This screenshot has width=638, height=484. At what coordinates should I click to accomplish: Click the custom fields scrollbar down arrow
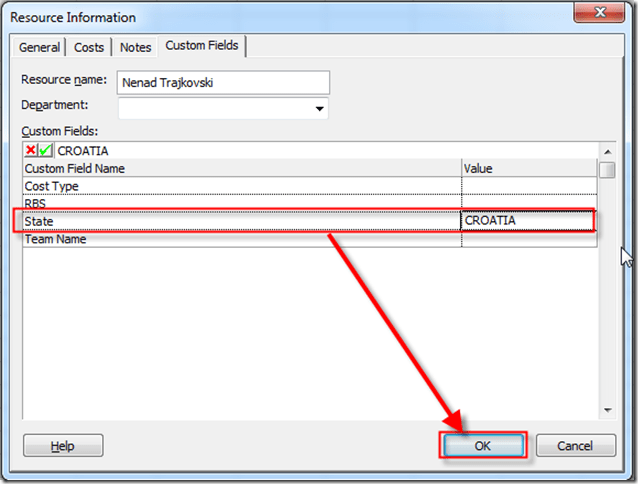[x=607, y=409]
